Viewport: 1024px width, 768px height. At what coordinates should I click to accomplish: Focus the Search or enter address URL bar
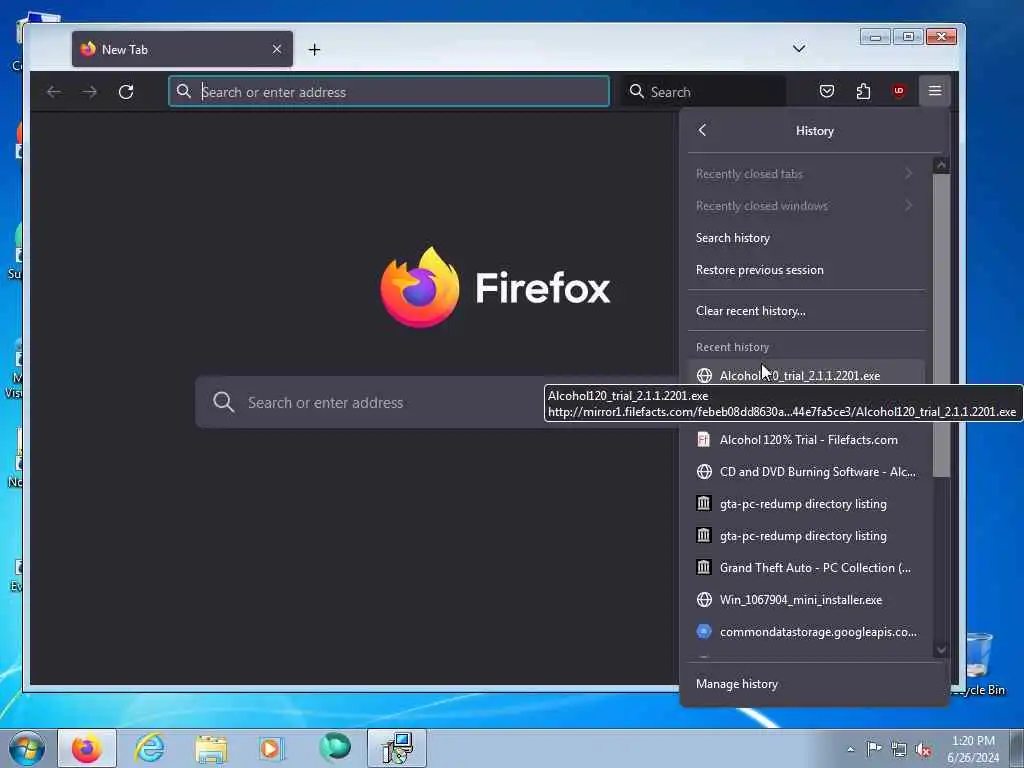[389, 91]
